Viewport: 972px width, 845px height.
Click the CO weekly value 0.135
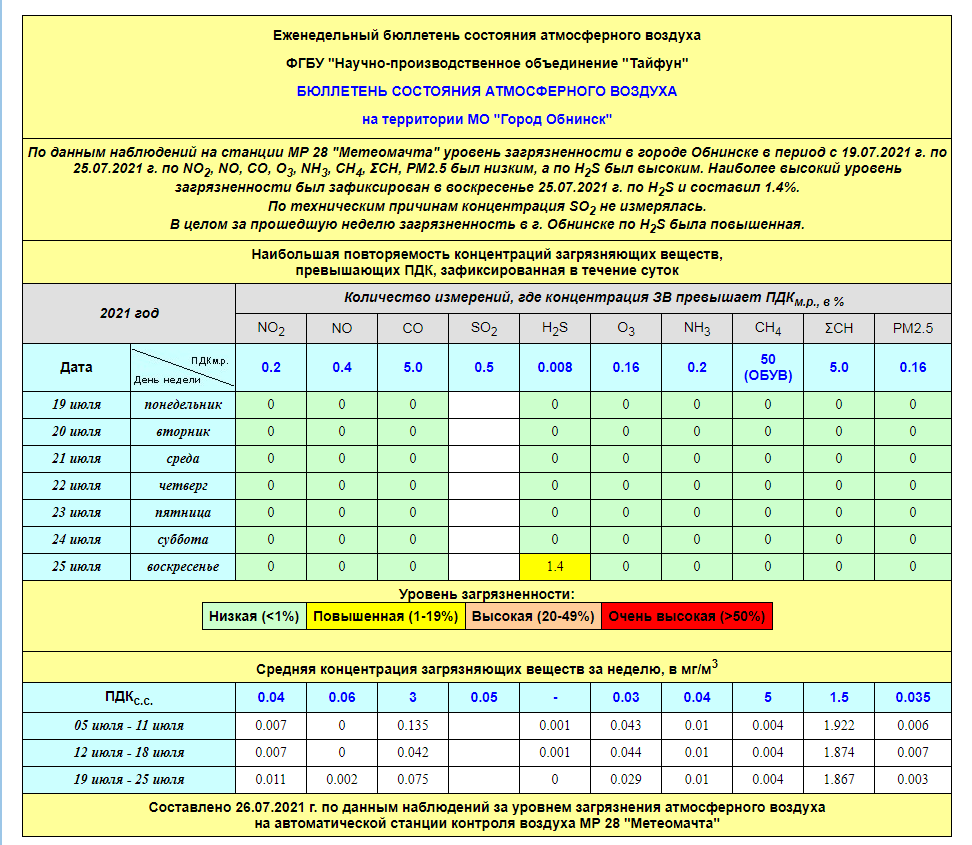point(413,725)
